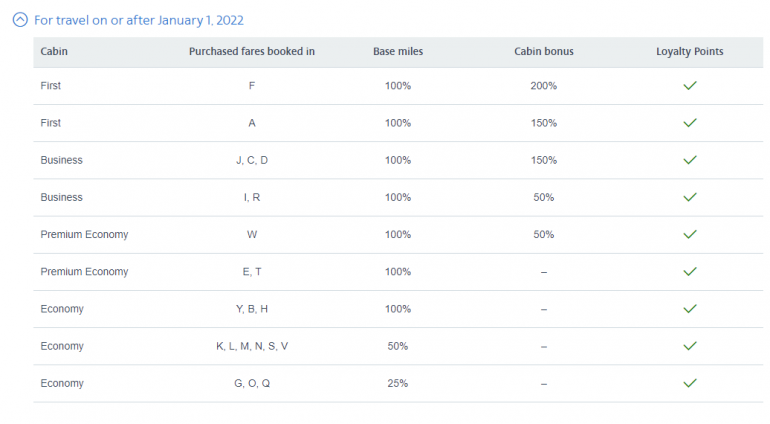Click the checkmark in the E, T row
The width and height of the screenshot is (770, 424).
tap(689, 271)
